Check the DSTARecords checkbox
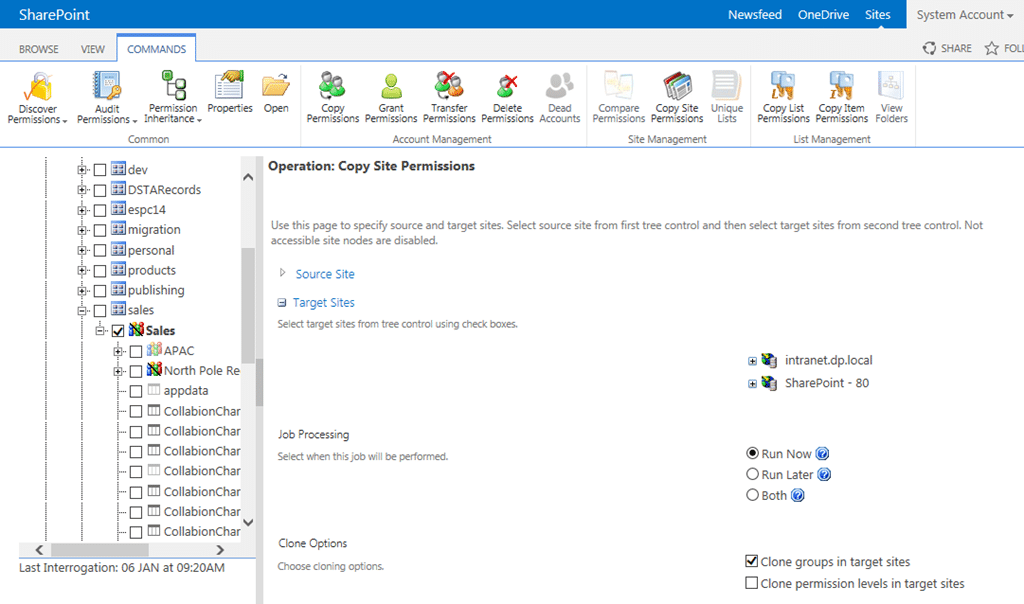The image size is (1024, 604). tap(100, 190)
